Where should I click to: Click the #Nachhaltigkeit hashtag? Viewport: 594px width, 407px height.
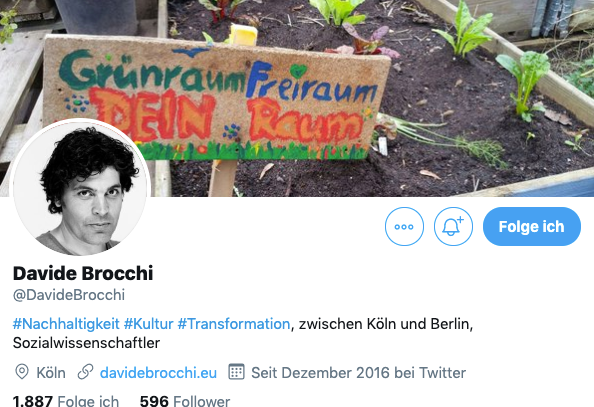[66, 324]
